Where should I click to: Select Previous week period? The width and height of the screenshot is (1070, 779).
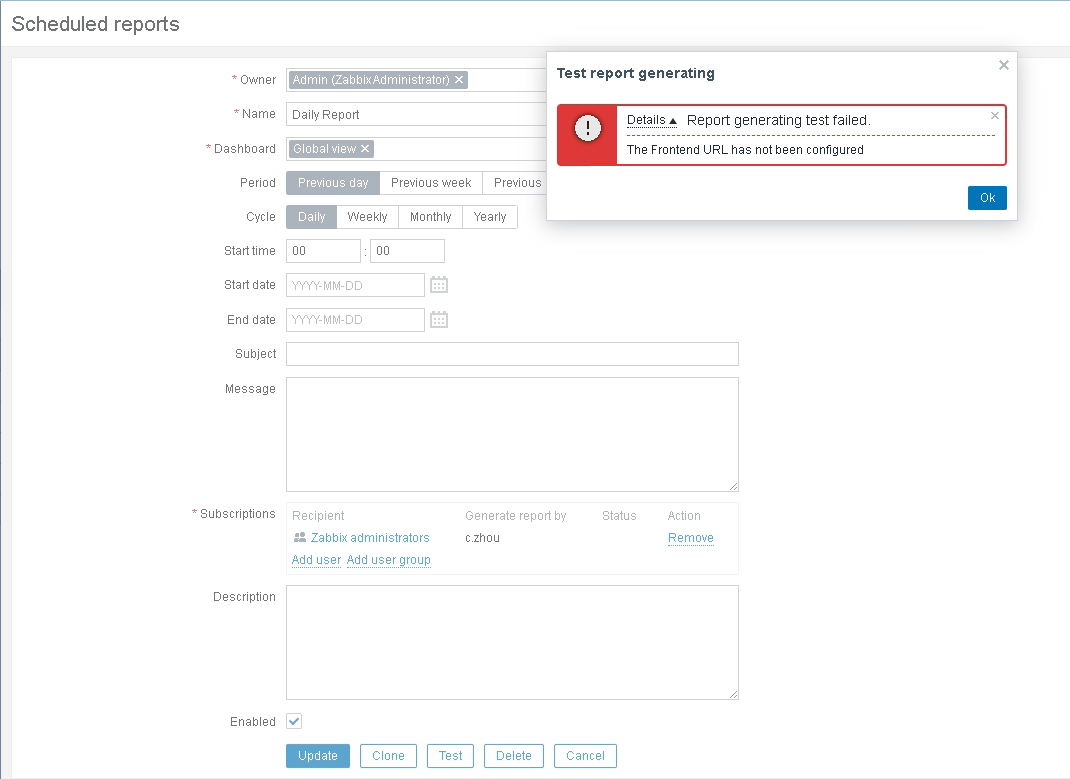(431, 183)
